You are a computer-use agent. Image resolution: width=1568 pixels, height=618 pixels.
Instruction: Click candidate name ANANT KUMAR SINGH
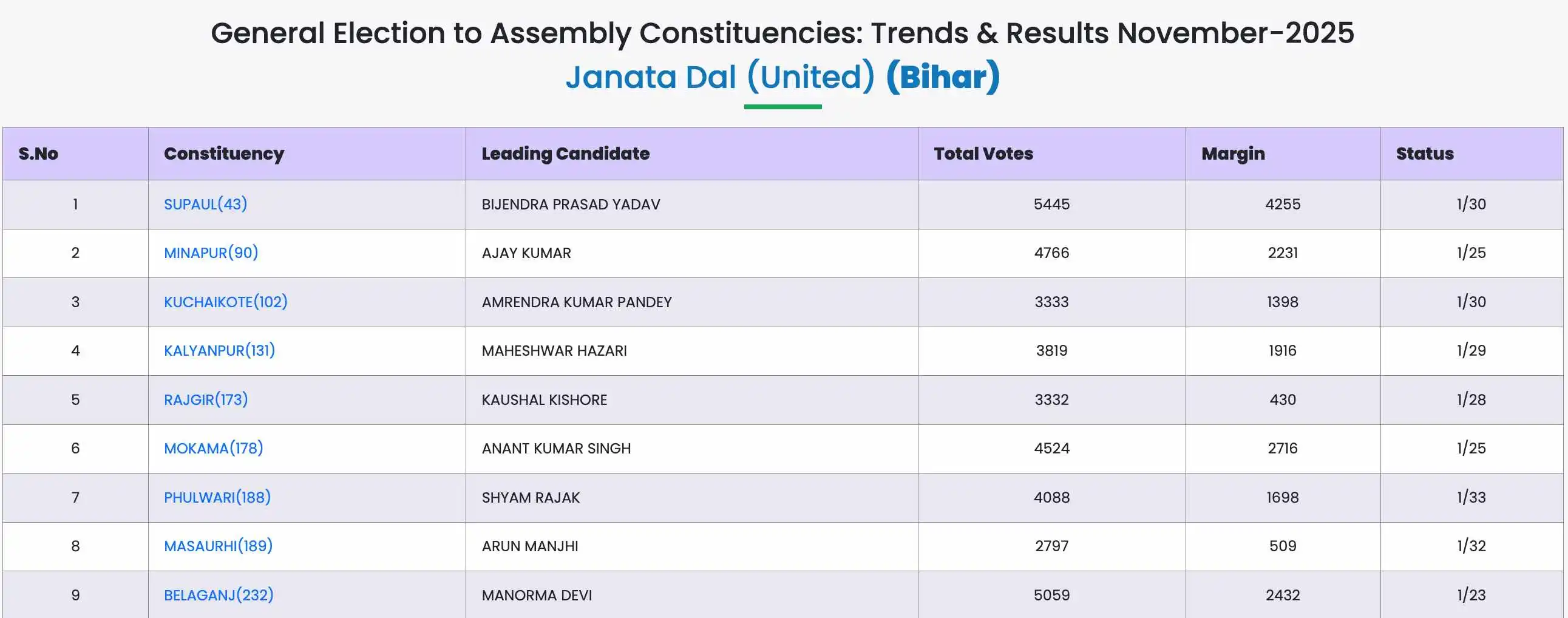point(555,449)
